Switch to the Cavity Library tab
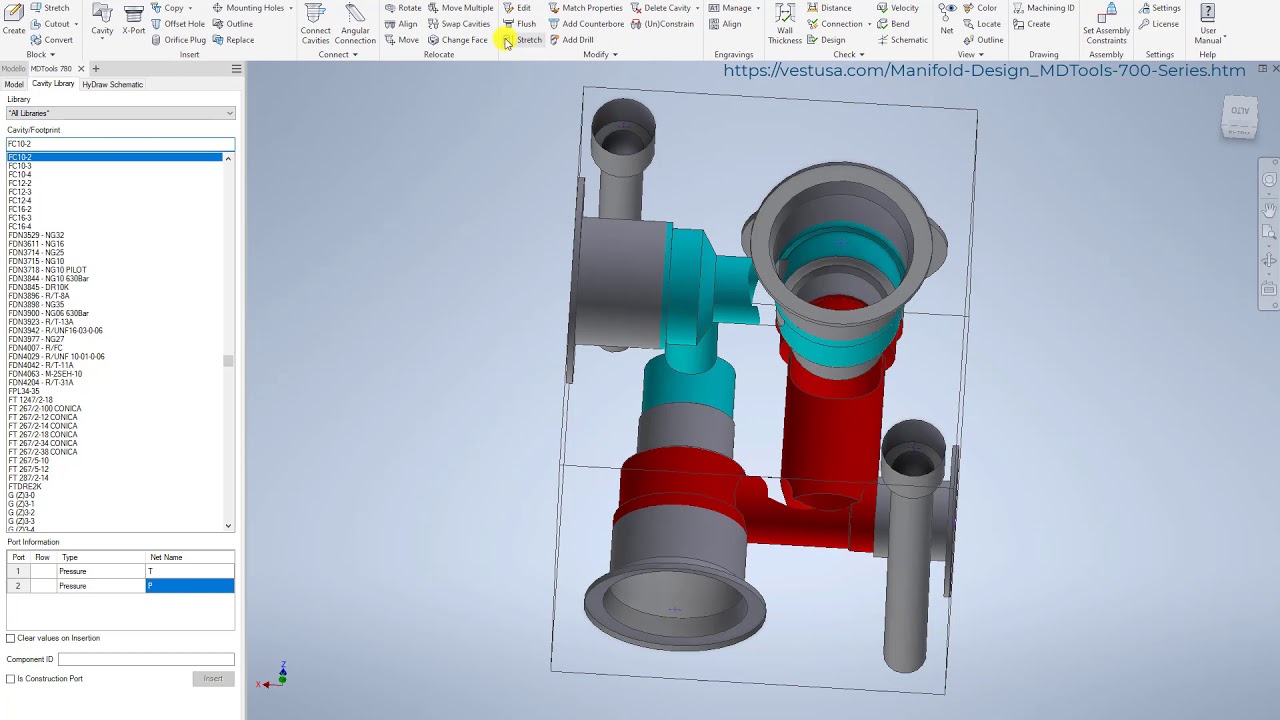1280x720 pixels. click(53, 84)
